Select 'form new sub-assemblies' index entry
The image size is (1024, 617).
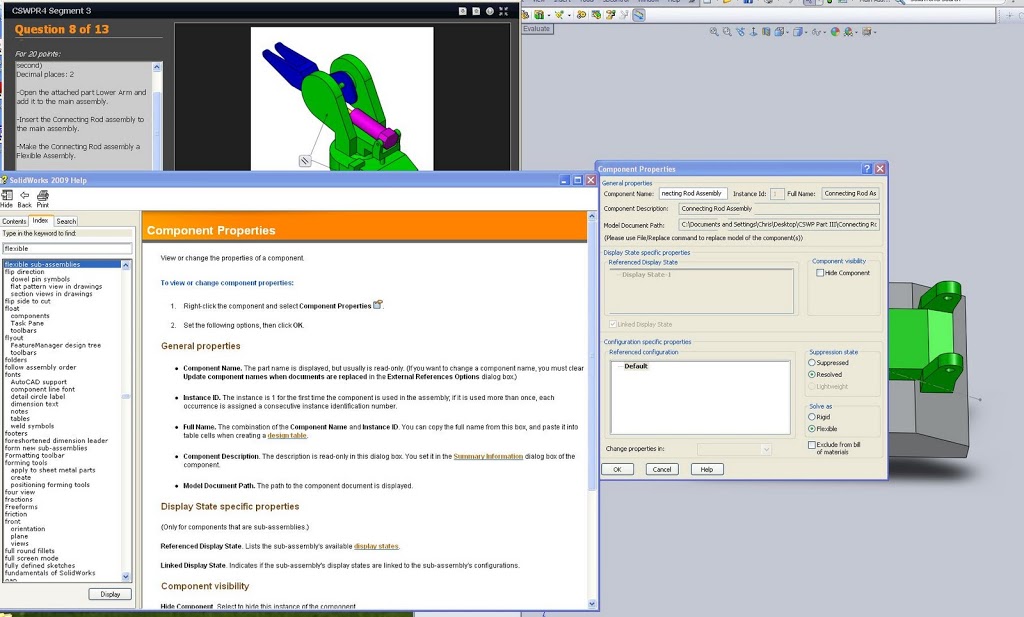(x=46, y=448)
